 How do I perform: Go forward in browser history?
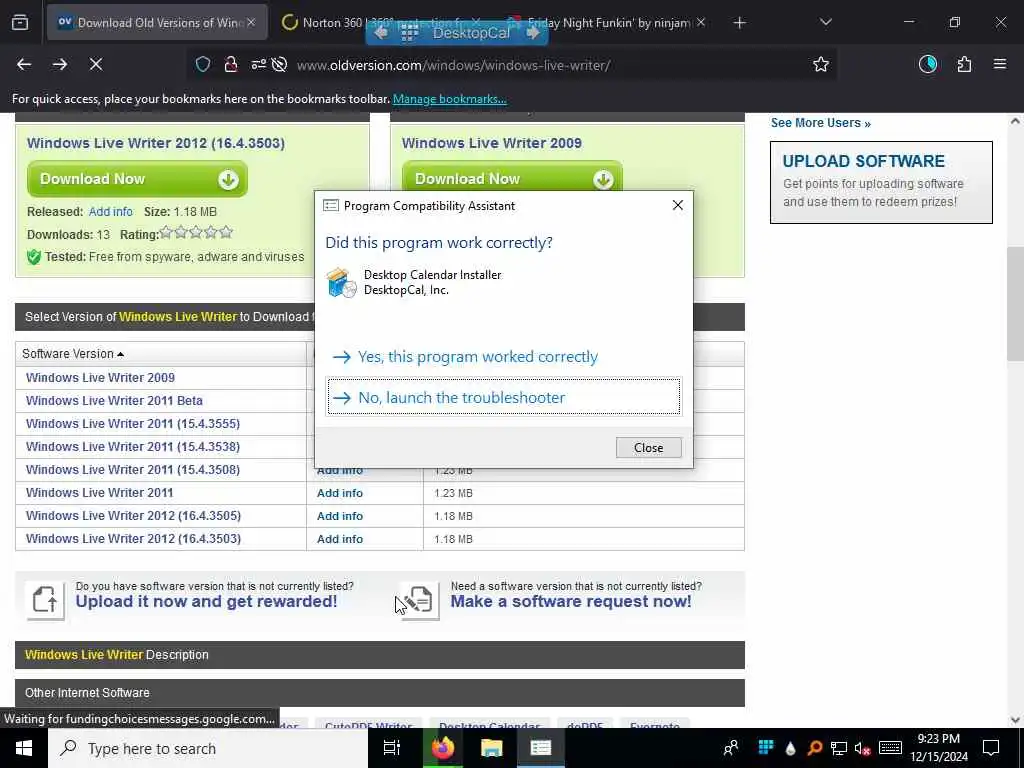click(x=59, y=64)
